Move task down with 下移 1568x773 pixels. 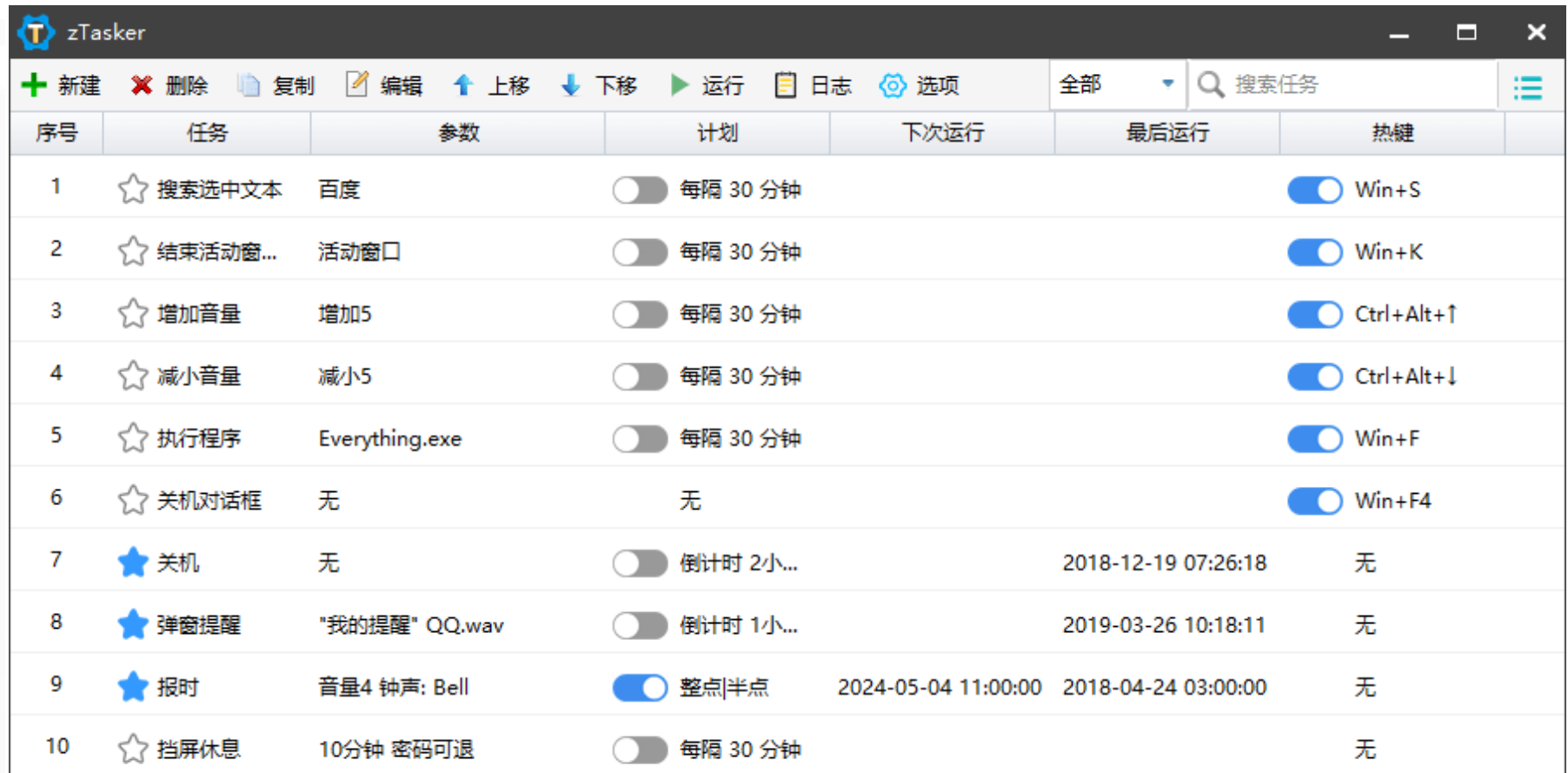pyautogui.click(x=599, y=85)
